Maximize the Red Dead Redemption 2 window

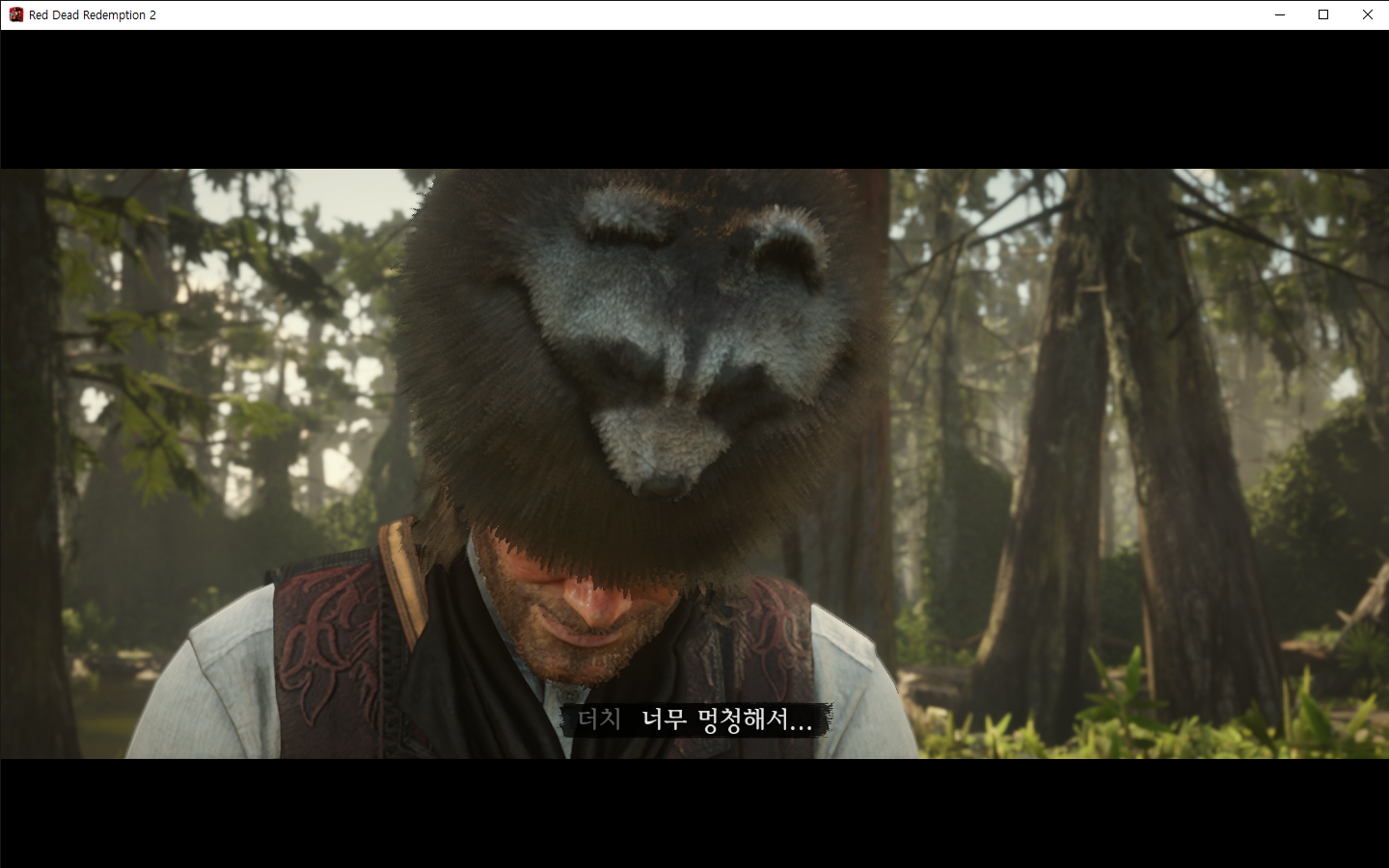[x=1323, y=14]
